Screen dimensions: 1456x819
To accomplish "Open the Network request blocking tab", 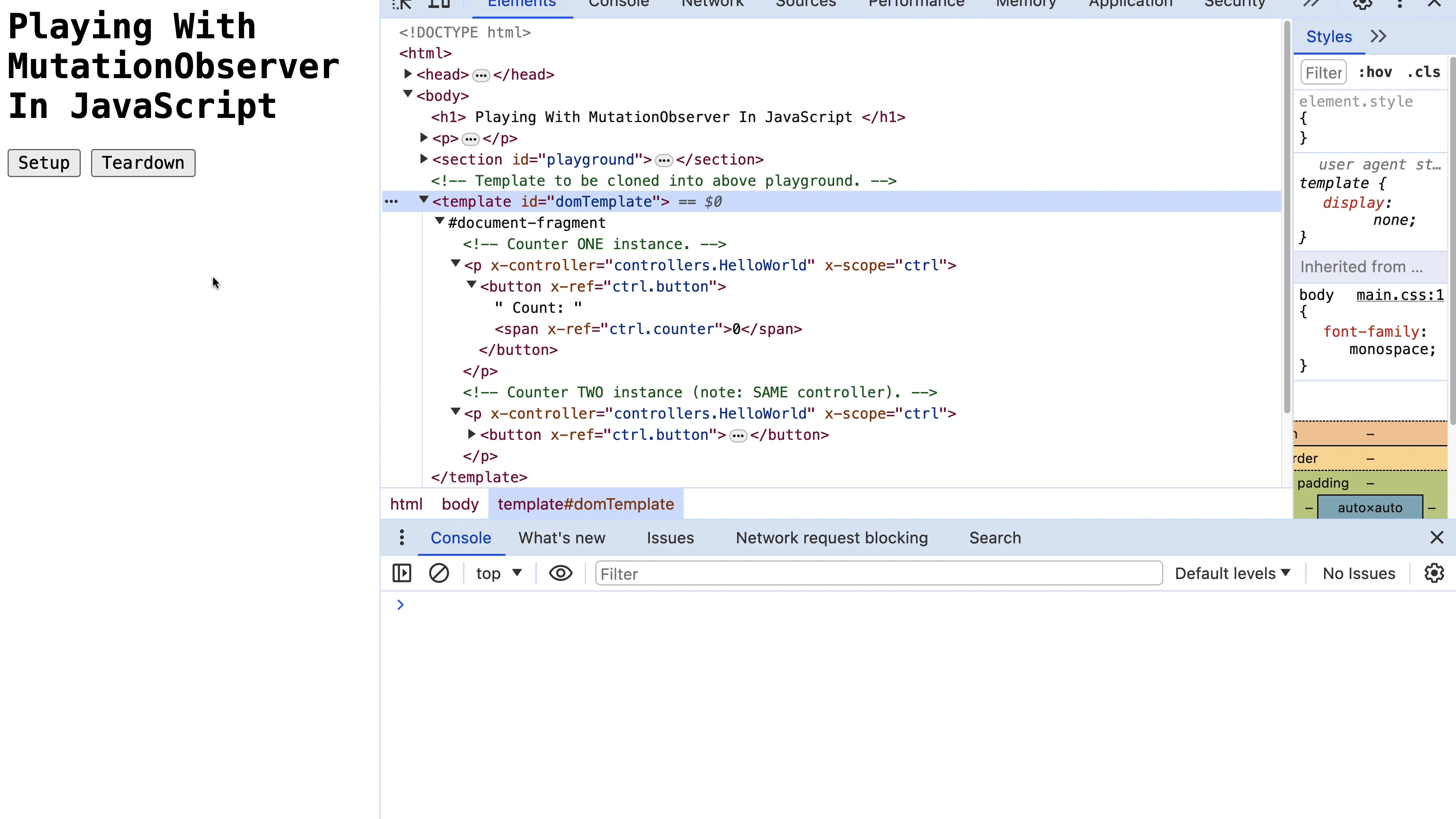I will 832,538.
